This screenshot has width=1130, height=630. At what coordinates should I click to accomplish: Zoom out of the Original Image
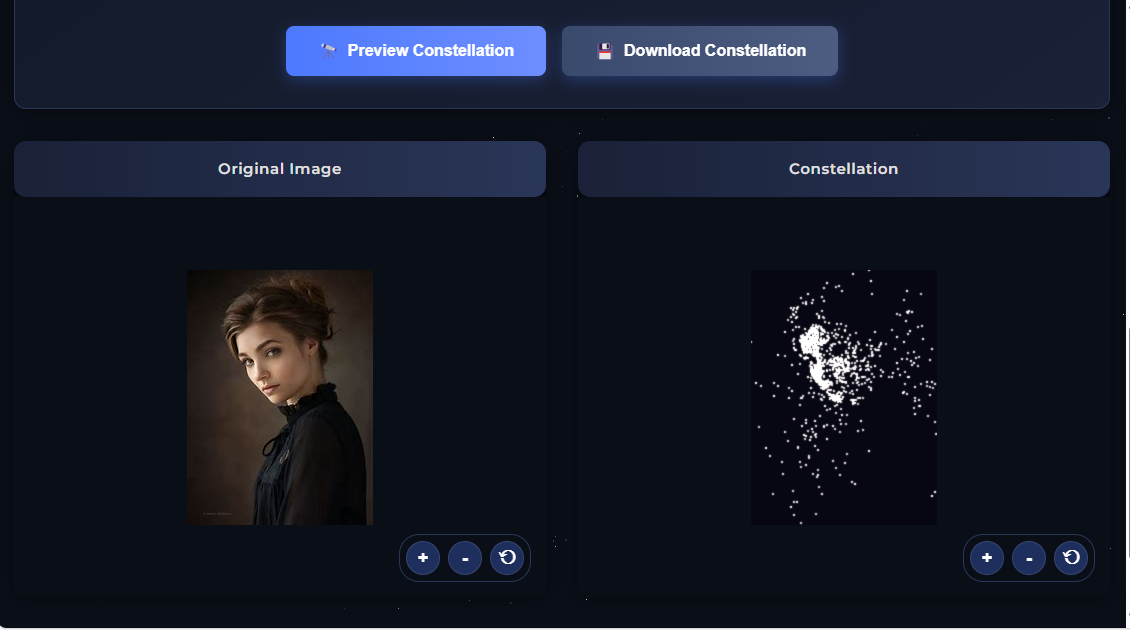click(x=465, y=558)
